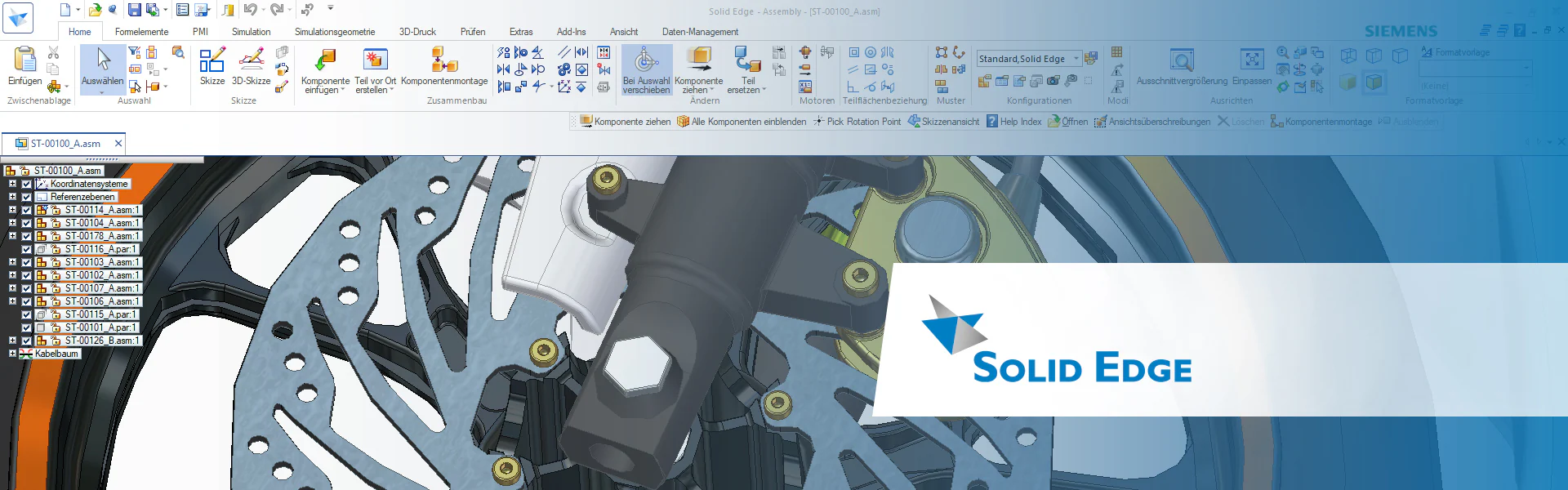This screenshot has height=490, width=1568.
Task: Open the Standard, Solid Edge style dropdown
Action: (1076, 59)
